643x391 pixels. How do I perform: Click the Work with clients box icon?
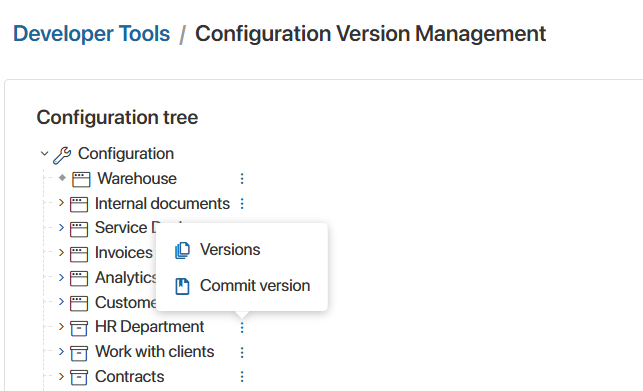coord(79,353)
